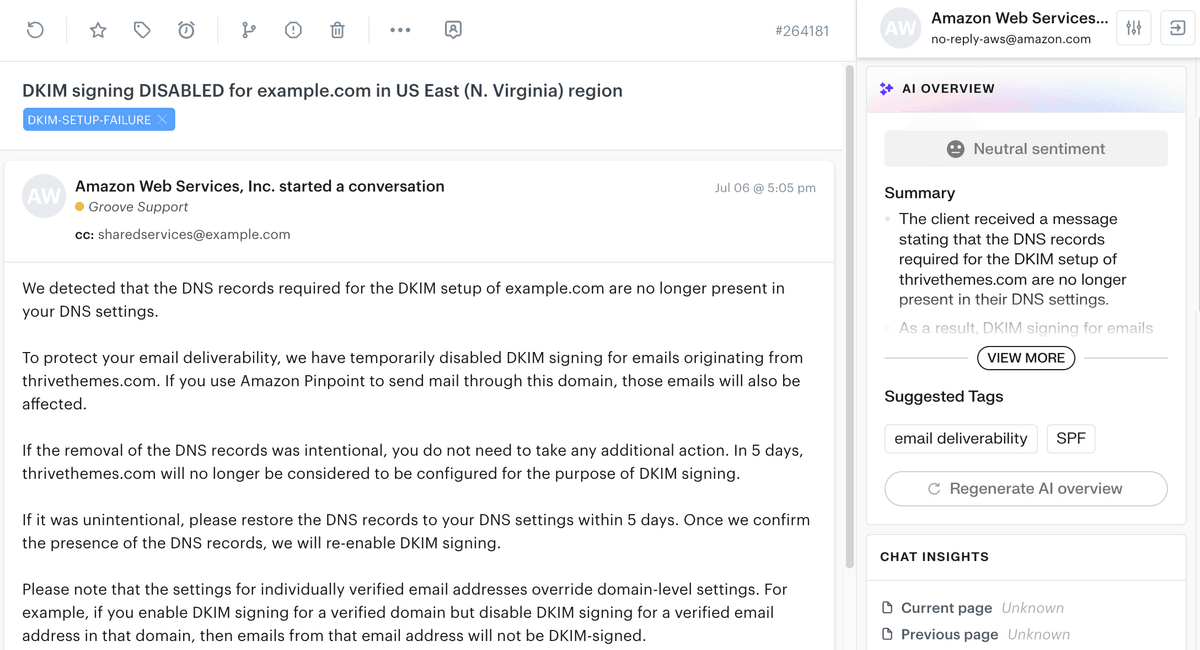Click the conversation subject title
The image size is (1200, 650).
[x=322, y=90]
